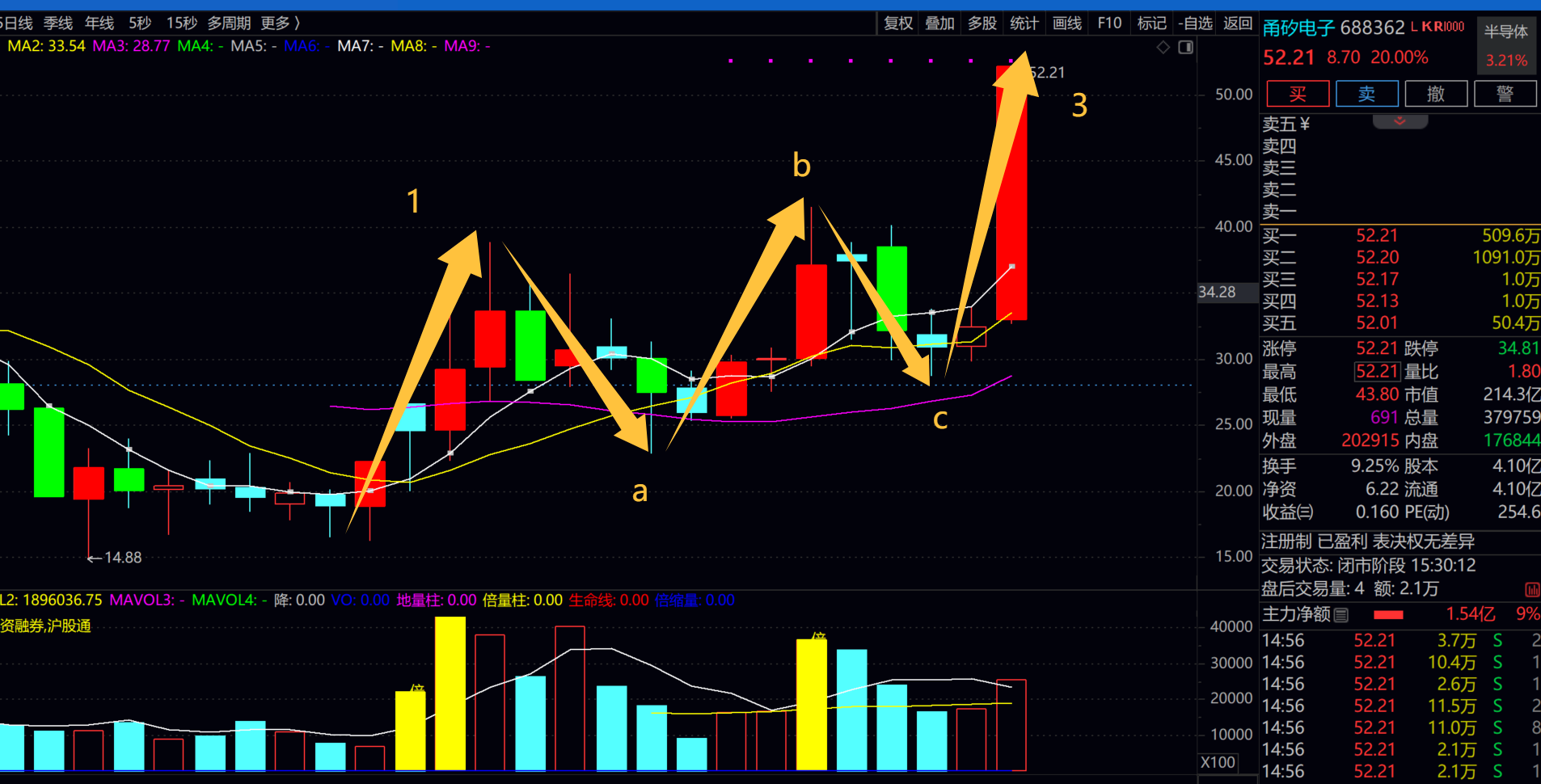Toggle -自选 watchlist removal
1541x784 pixels.
pyautogui.click(x=1195, y=23)
